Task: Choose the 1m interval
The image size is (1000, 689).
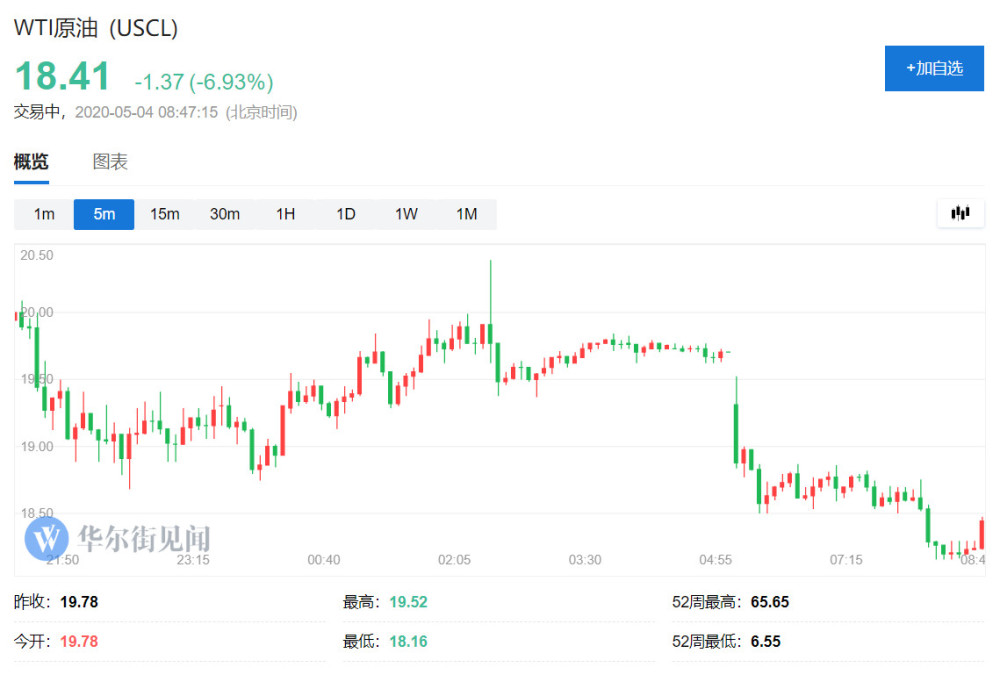Action: click(44, 214)
